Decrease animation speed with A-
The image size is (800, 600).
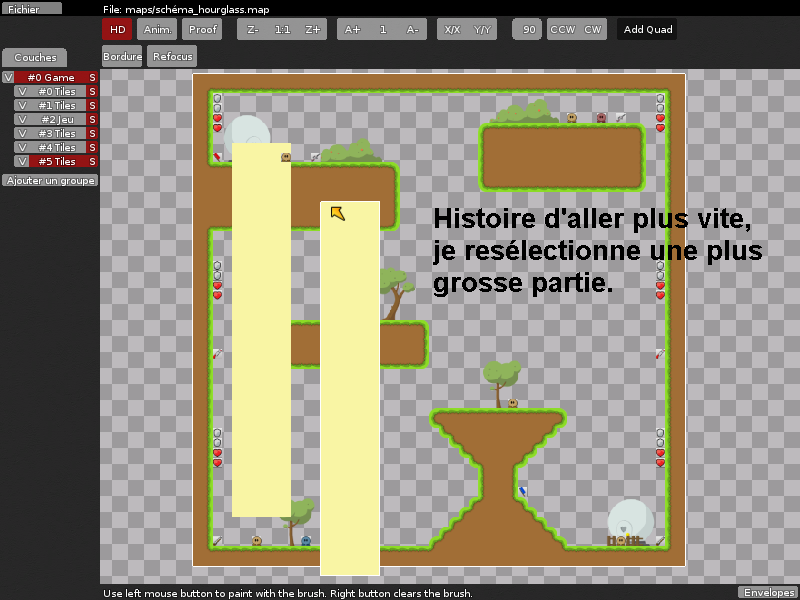click(x=412, y=30)
